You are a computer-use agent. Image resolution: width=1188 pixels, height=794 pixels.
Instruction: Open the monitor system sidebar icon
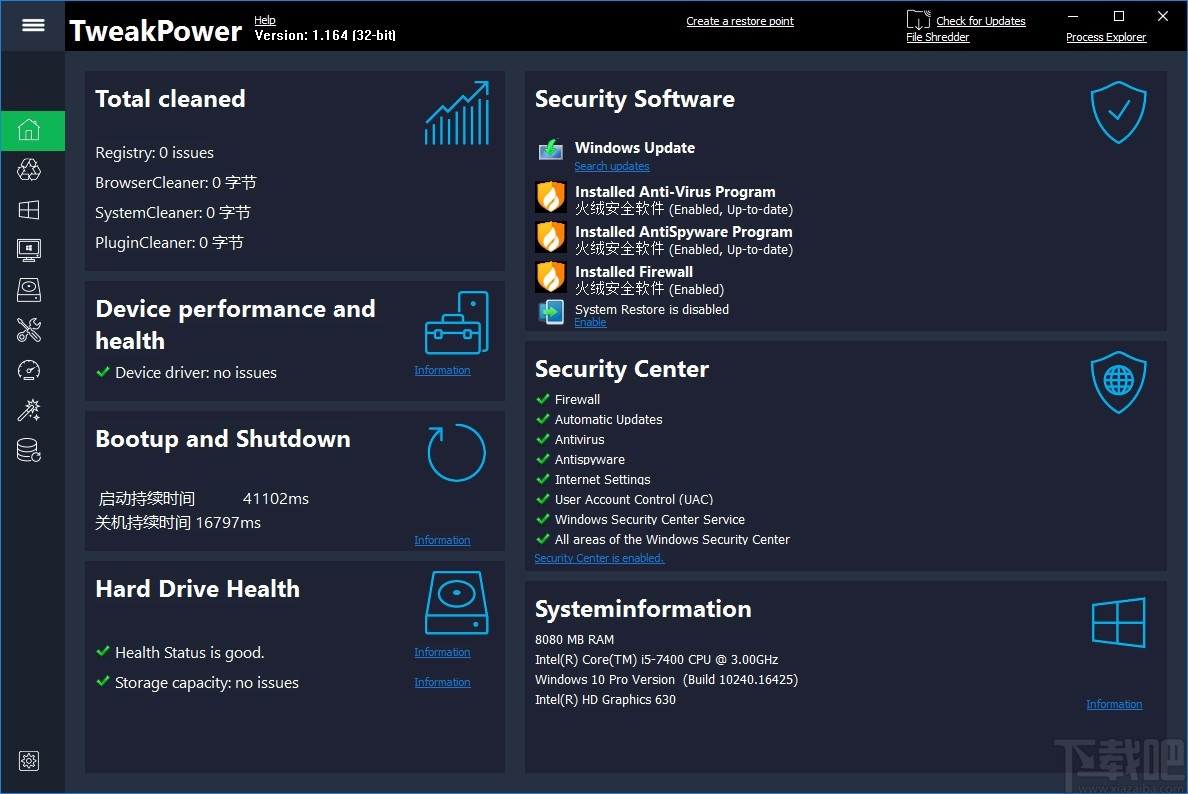tap(29, 250)
